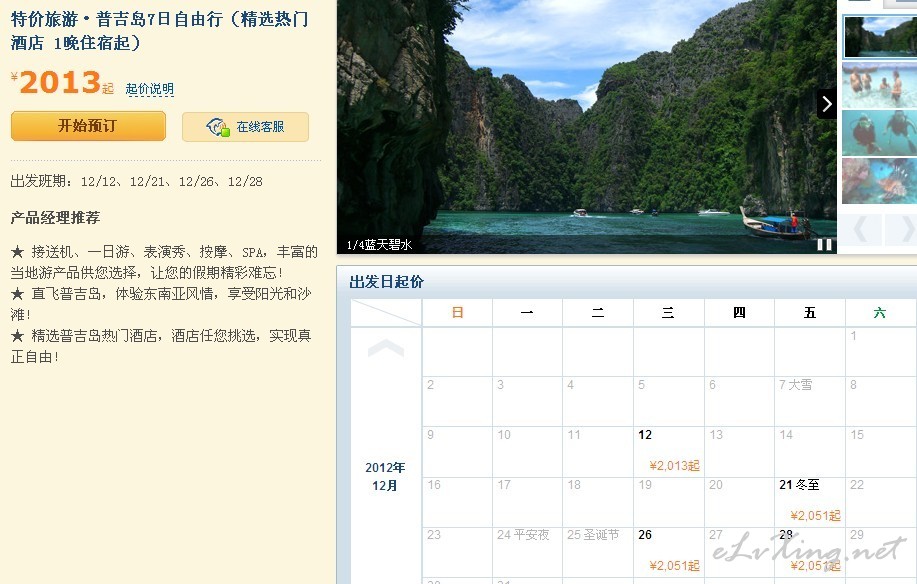Click calendar date 27
The width and height of the screenshot is (917, 584).
click(716, 535)
